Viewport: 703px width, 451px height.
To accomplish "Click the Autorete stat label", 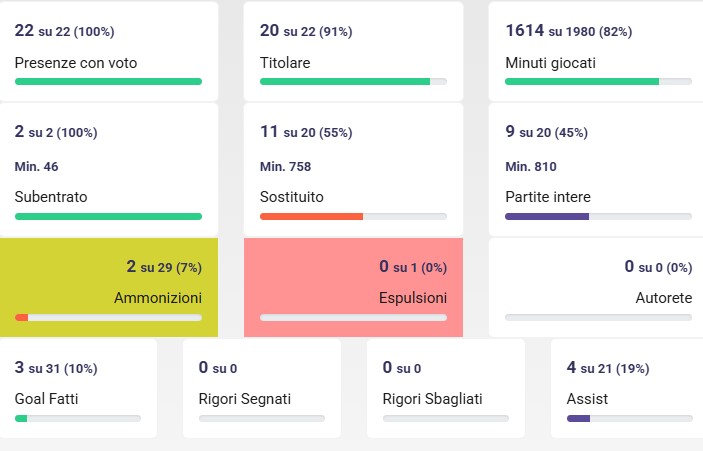I will point(663,298).
